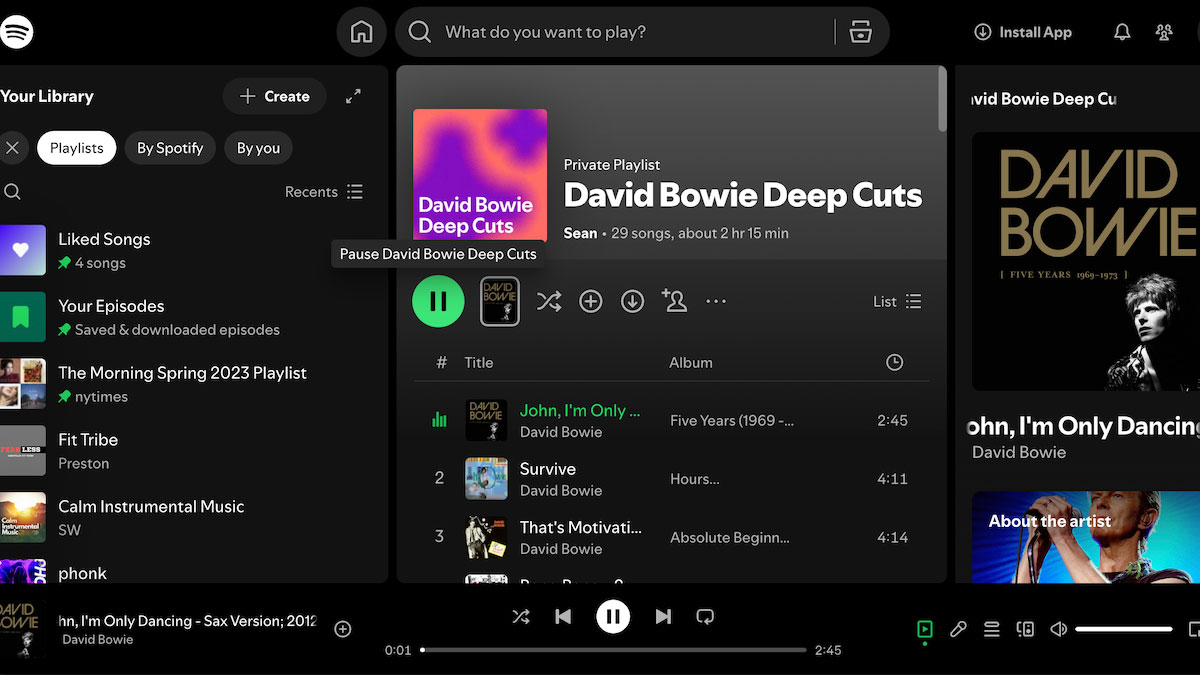Invite collaborators to the playlist
Screen dimensions: 1200x675
(x=674, y=301)
